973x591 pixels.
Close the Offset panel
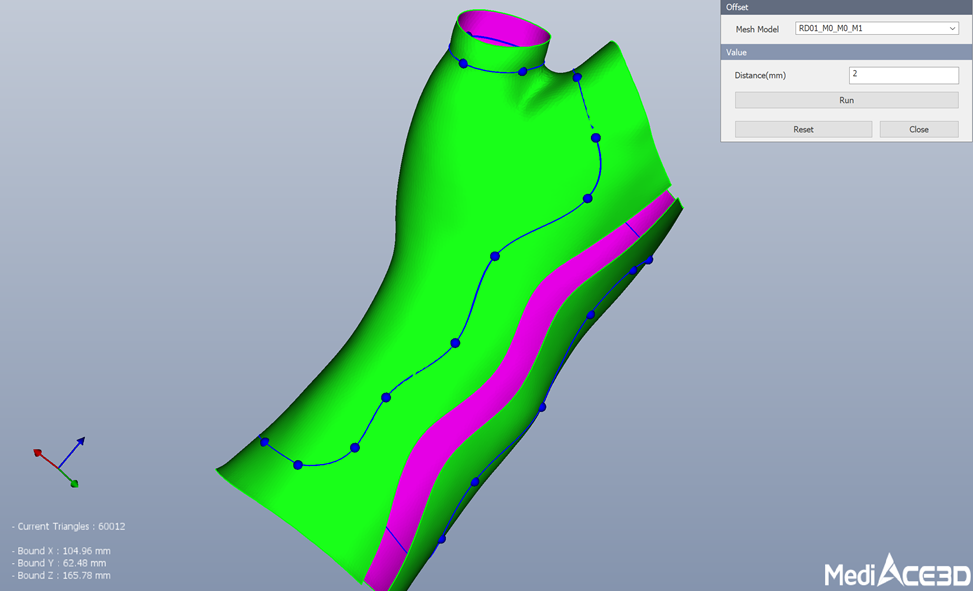919,129
